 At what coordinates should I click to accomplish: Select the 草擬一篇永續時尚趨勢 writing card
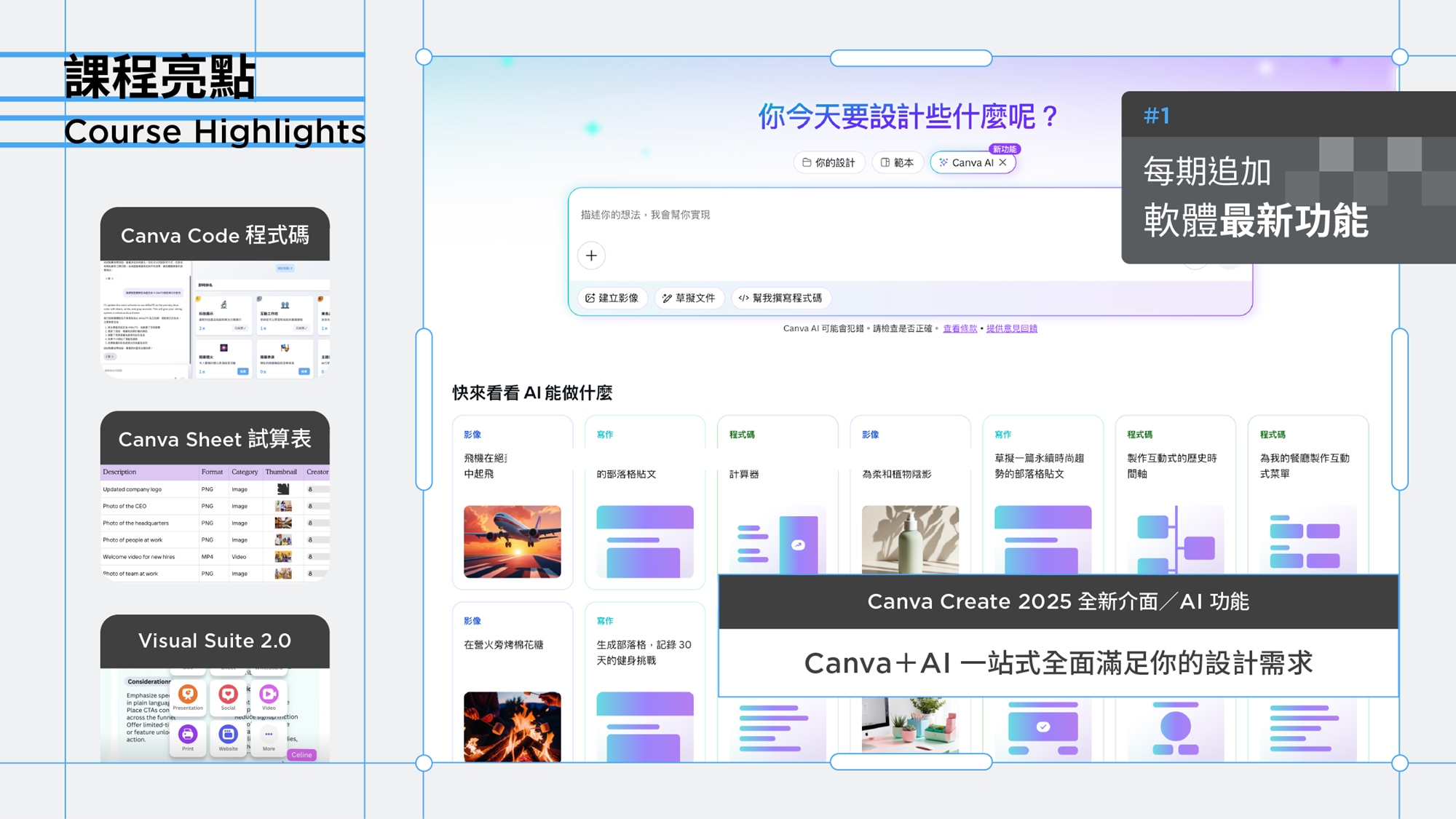pos(1042,495)
